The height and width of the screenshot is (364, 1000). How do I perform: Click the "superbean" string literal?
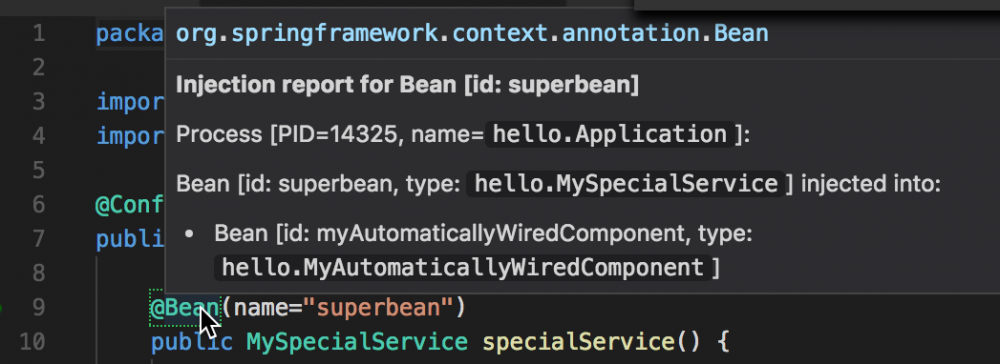point(379,308)
